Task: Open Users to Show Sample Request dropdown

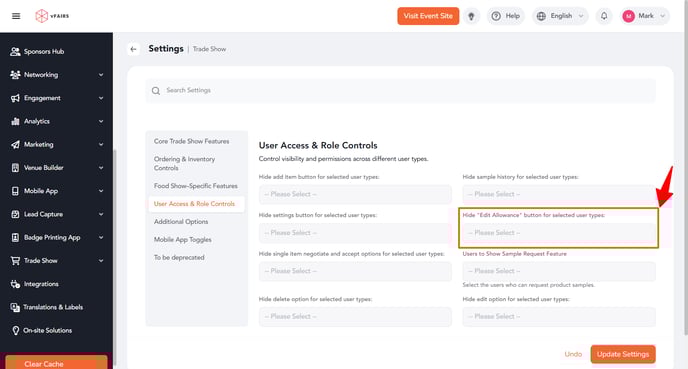Action: coord(559,271)
